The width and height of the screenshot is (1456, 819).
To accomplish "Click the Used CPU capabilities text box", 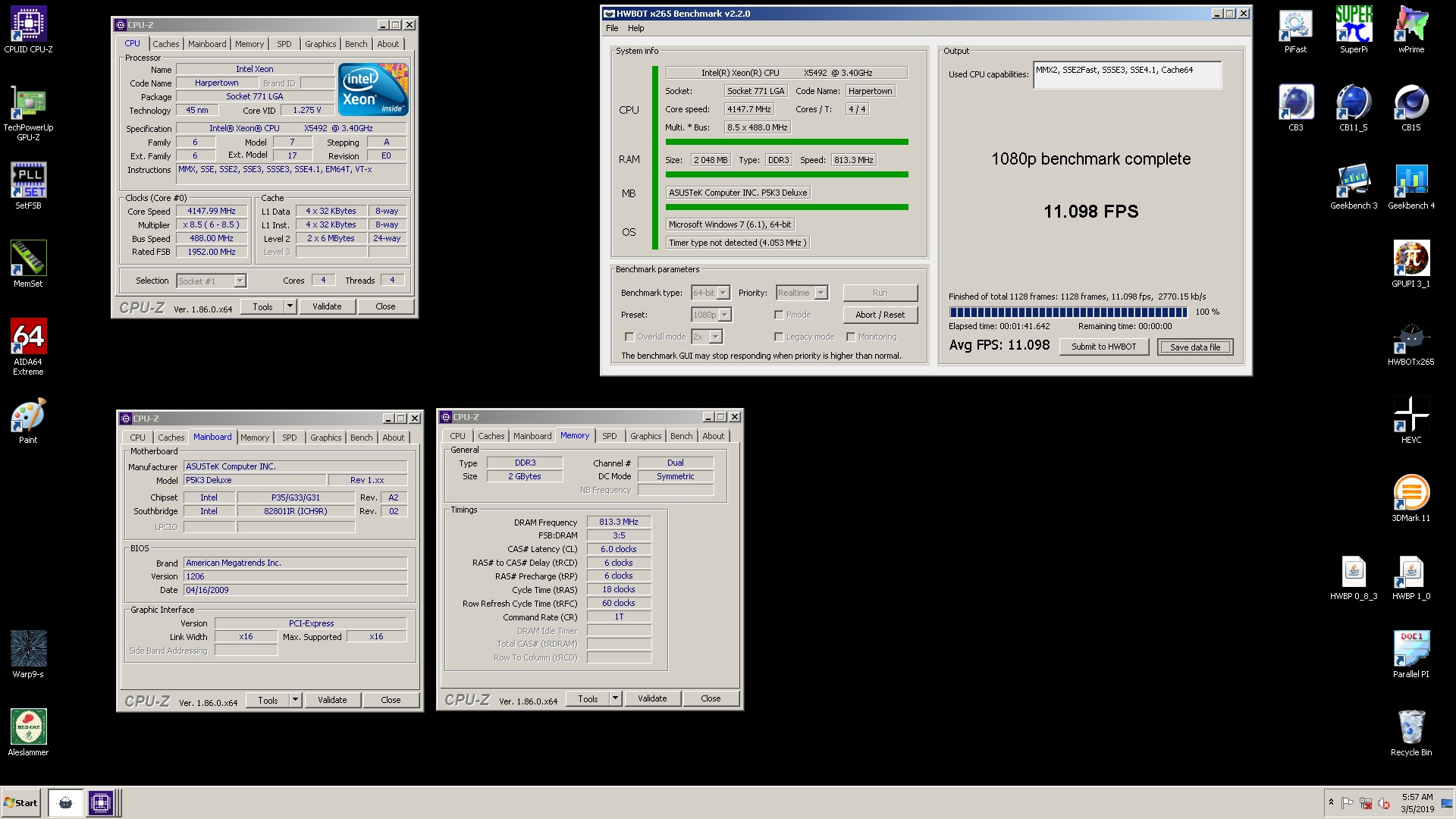I will point(1127,74).
